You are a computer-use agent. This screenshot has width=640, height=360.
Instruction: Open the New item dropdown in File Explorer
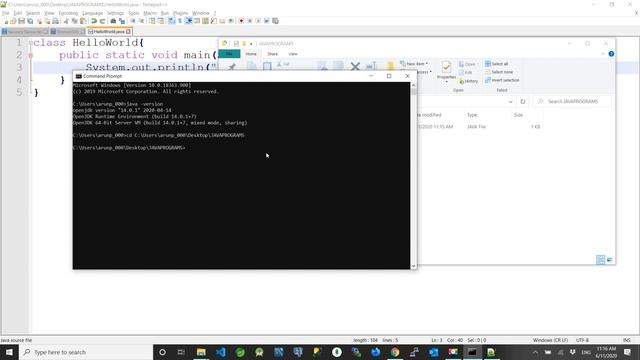pos(414,64)
